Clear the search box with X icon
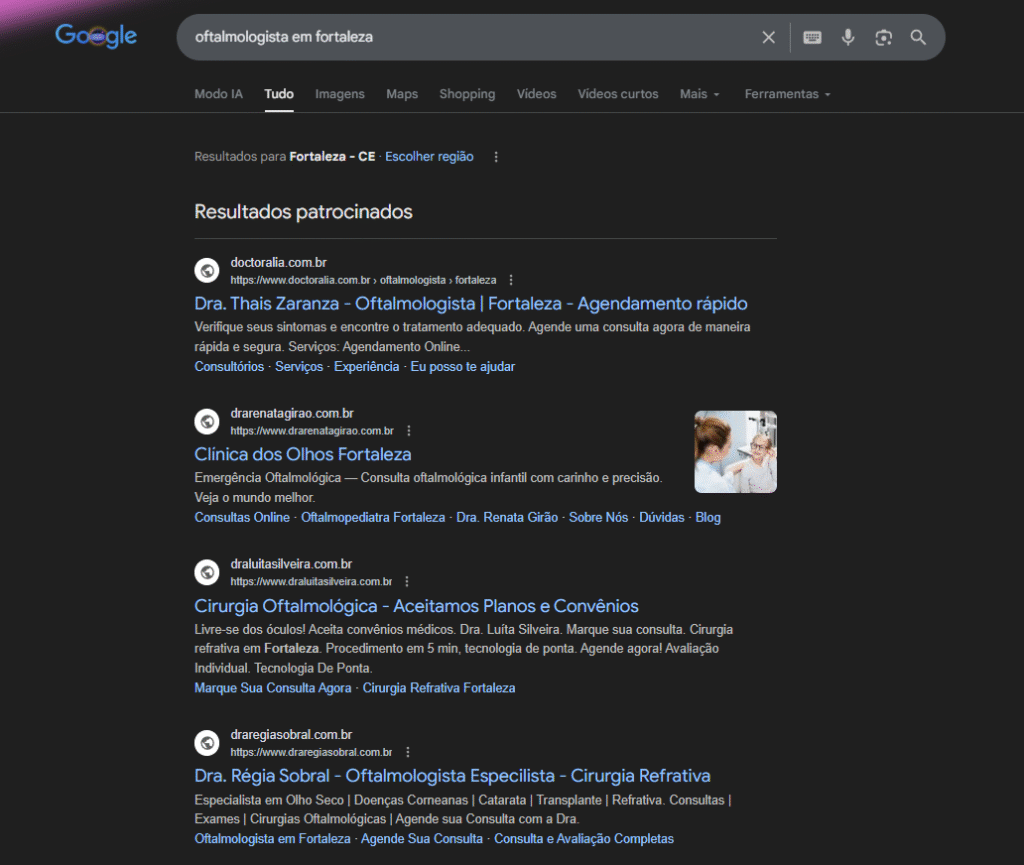The image size is (1024, 865). pyautogui.click(x=769, y=37)
